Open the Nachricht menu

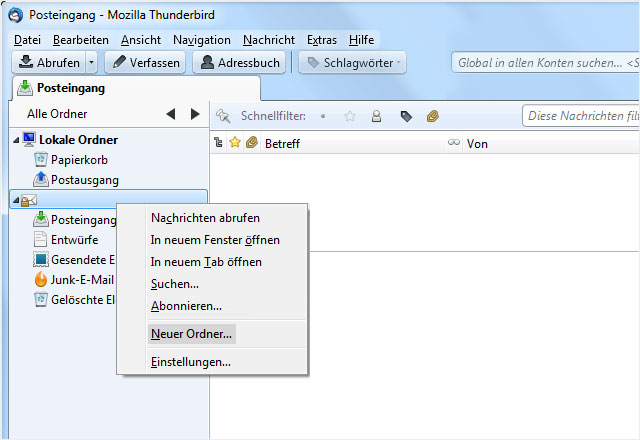(x=269, y=40)
